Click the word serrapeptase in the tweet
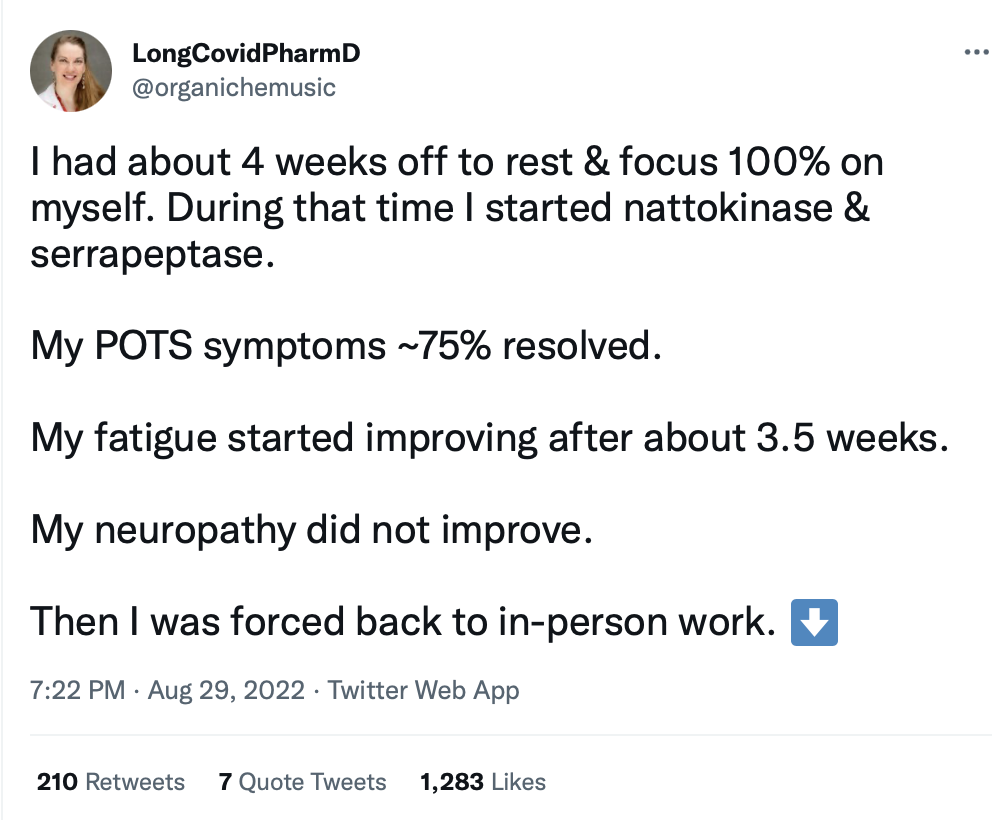The height and width of the screenshot is (820, 1008). click(150, 254)
